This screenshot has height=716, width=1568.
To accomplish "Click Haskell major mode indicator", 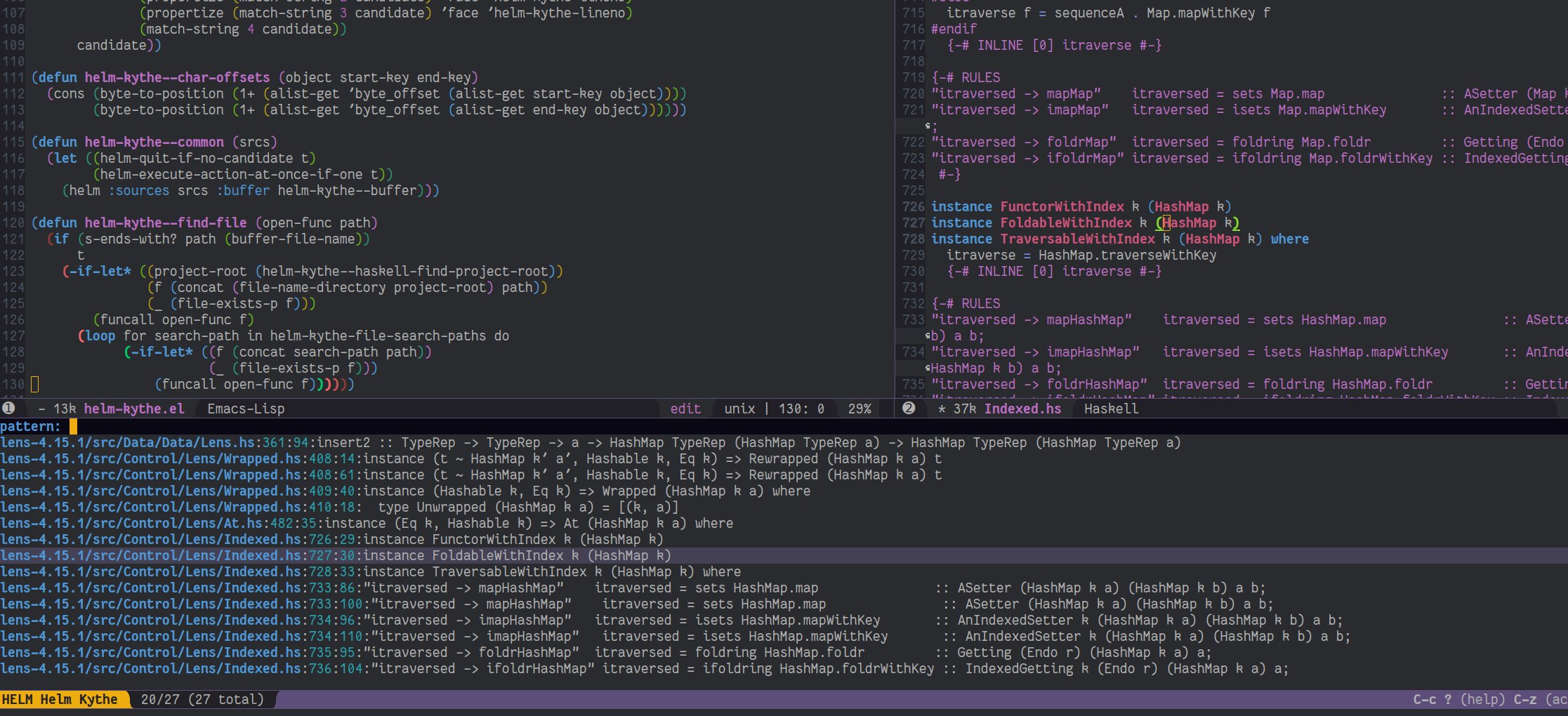I will pos(1111,409).
